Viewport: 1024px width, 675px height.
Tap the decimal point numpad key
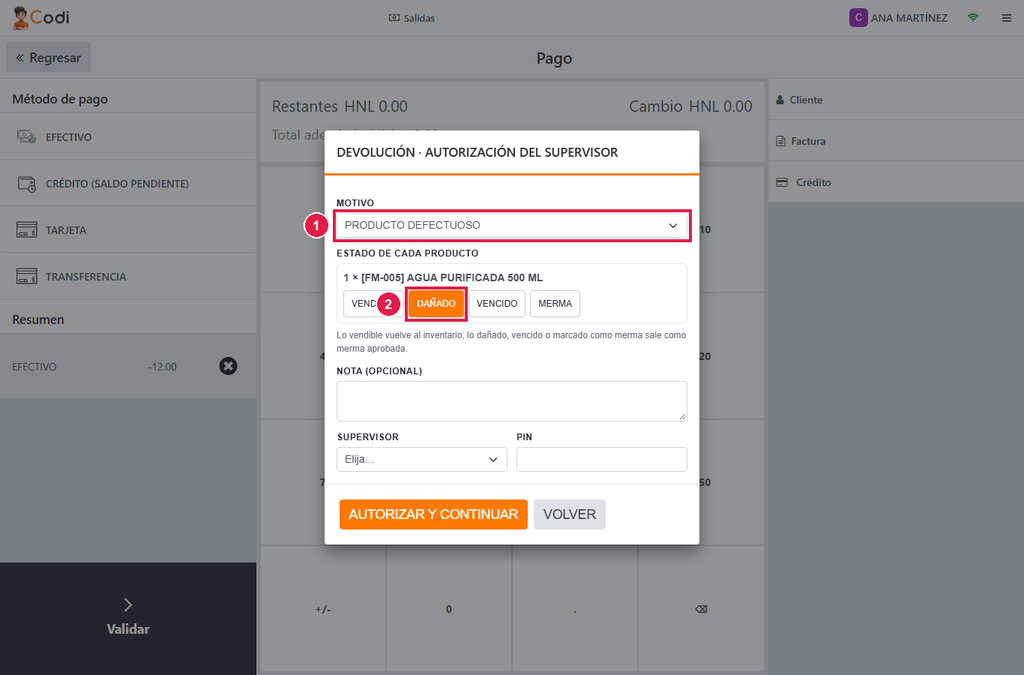pyautogui.click(x=575, y=609)
